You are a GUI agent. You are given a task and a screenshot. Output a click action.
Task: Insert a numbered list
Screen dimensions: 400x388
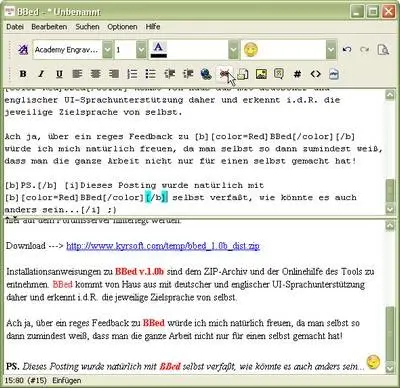click(x=132, y=74)
